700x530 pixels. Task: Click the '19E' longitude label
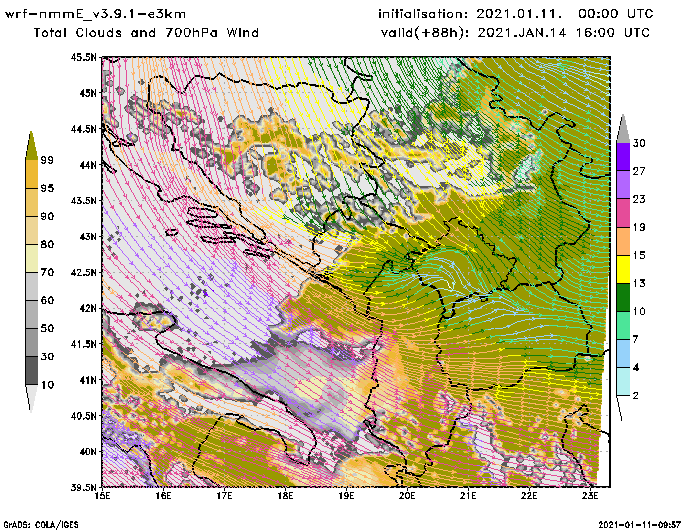coord(346,496)
